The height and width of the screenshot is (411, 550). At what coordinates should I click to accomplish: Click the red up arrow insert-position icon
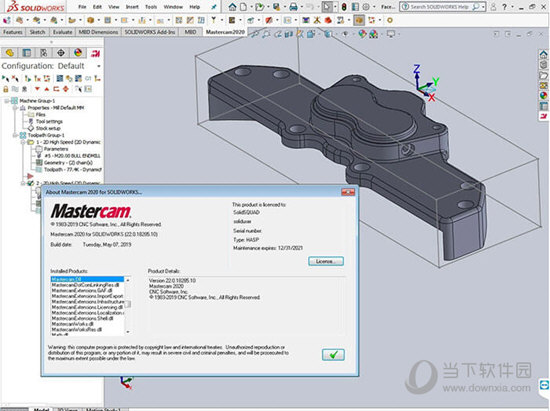[x=46, y=89]
